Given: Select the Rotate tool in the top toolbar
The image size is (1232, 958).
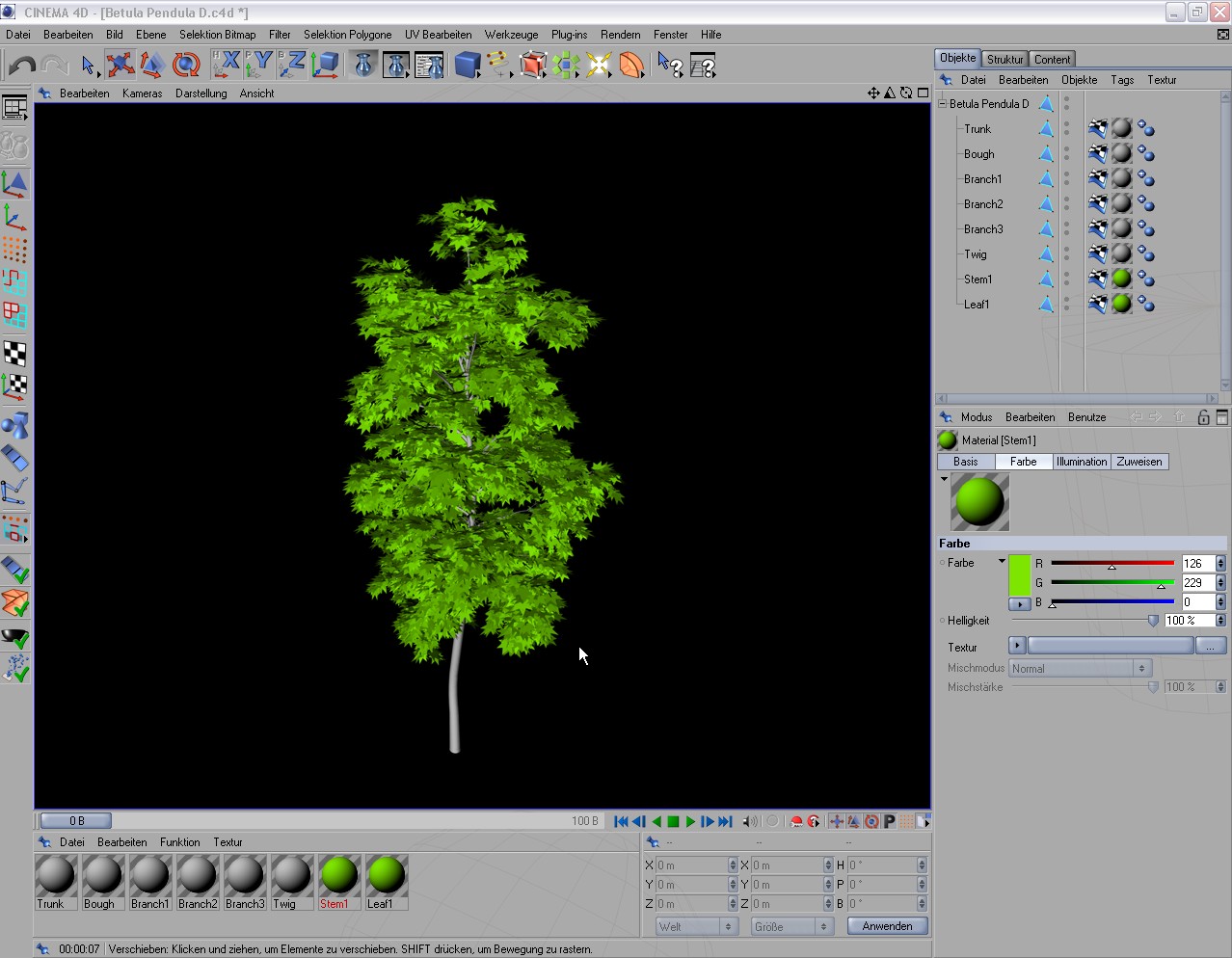Looking at the screenshot, I should pyautogui.click(x=185, y=66).
